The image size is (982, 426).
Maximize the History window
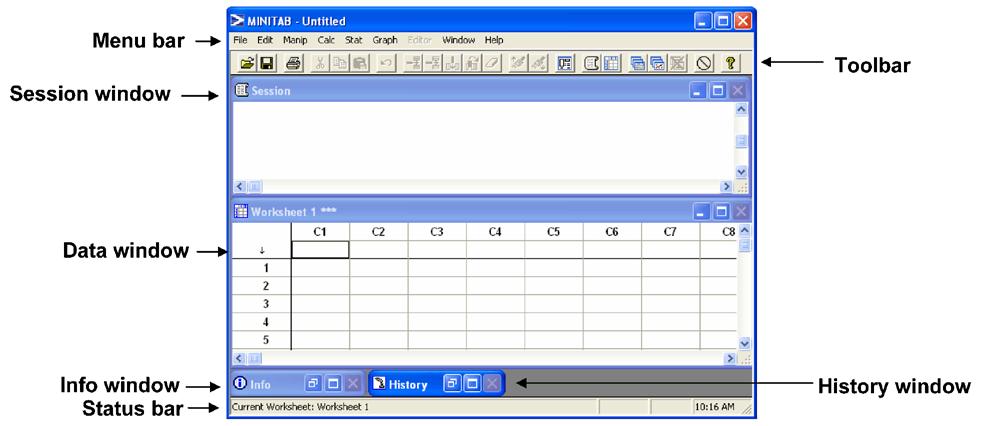[472, 383]
